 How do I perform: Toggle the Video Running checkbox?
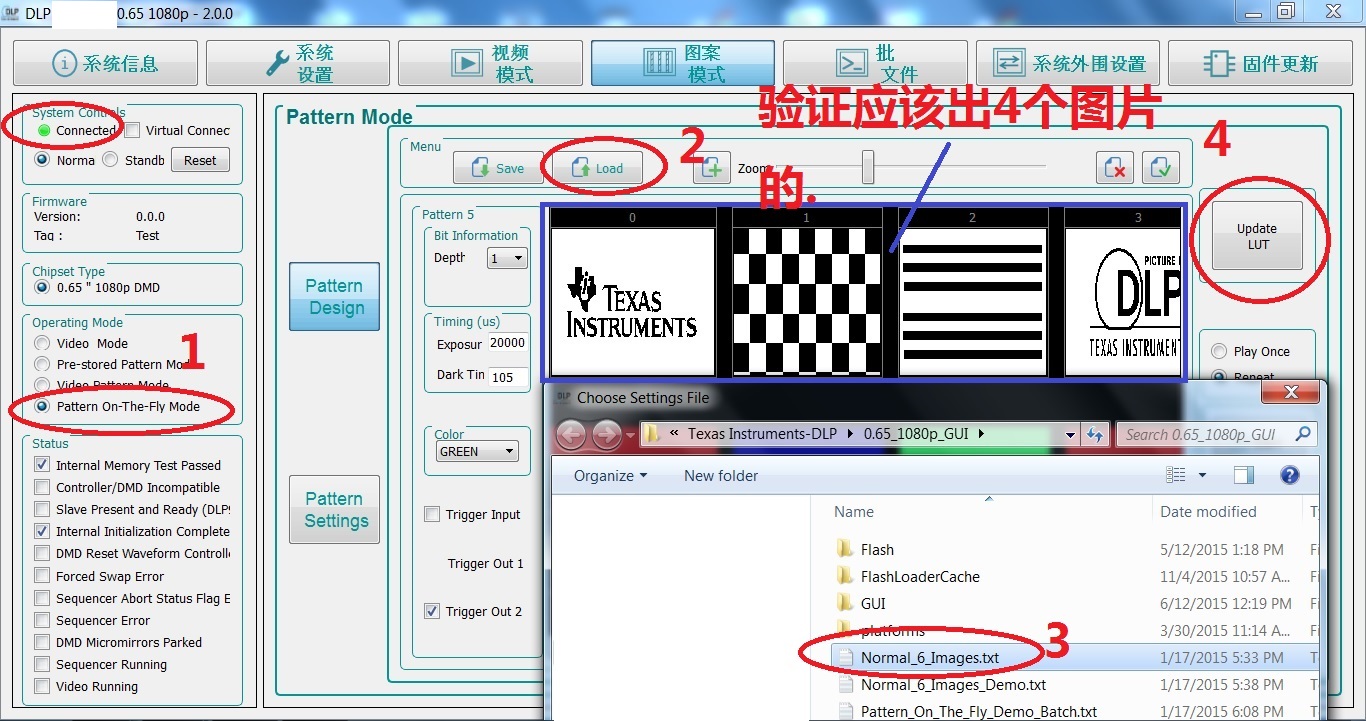point(42,686)
